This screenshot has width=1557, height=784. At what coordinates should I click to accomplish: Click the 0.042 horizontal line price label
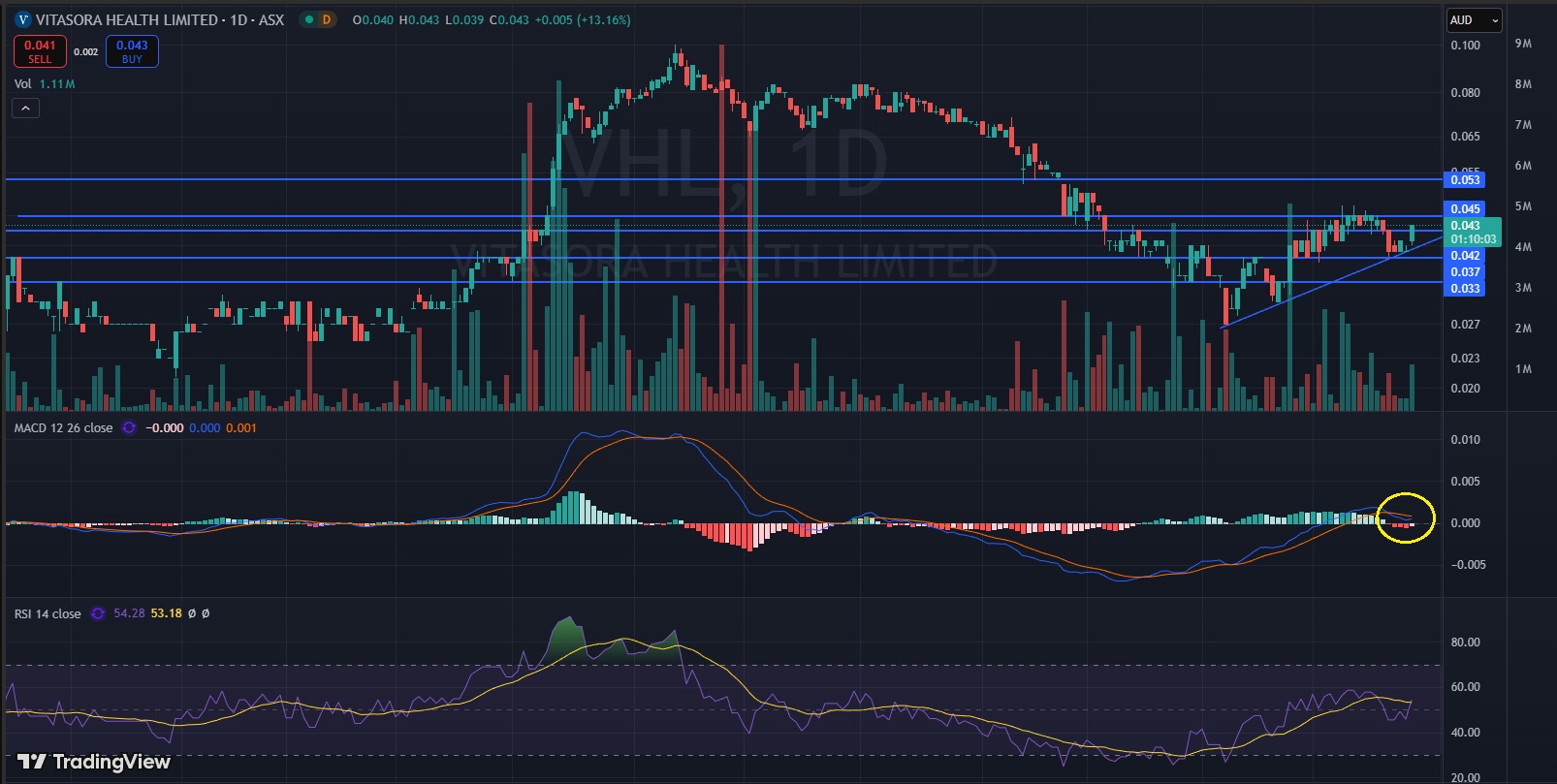pyautogui.click(x=1465, y=256)
